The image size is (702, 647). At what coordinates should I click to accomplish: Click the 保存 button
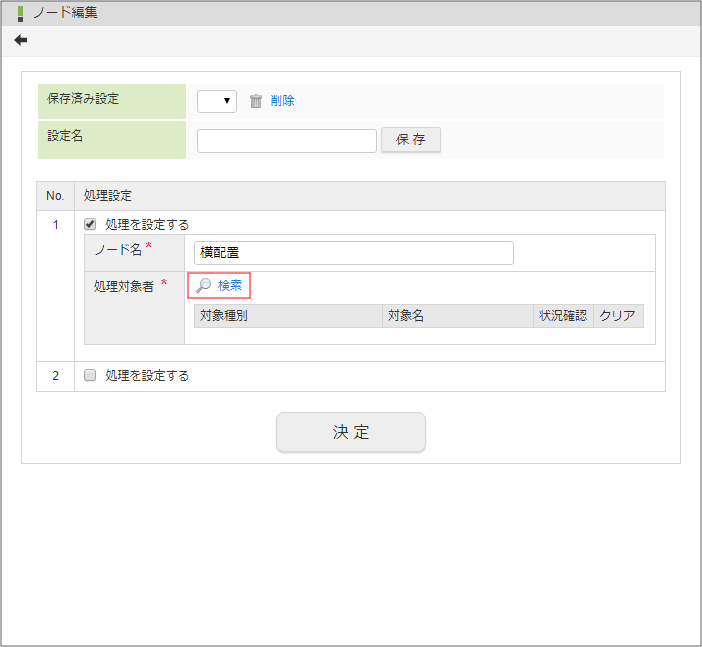[411, 140]
